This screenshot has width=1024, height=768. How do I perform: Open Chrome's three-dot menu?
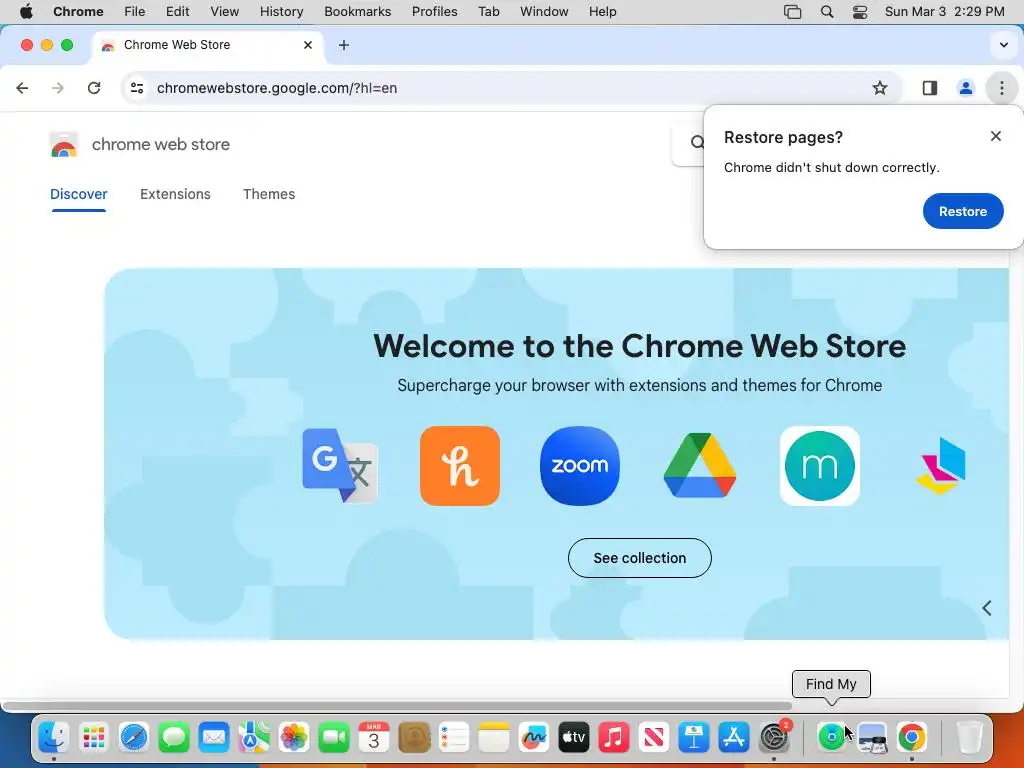[1001, 88]
